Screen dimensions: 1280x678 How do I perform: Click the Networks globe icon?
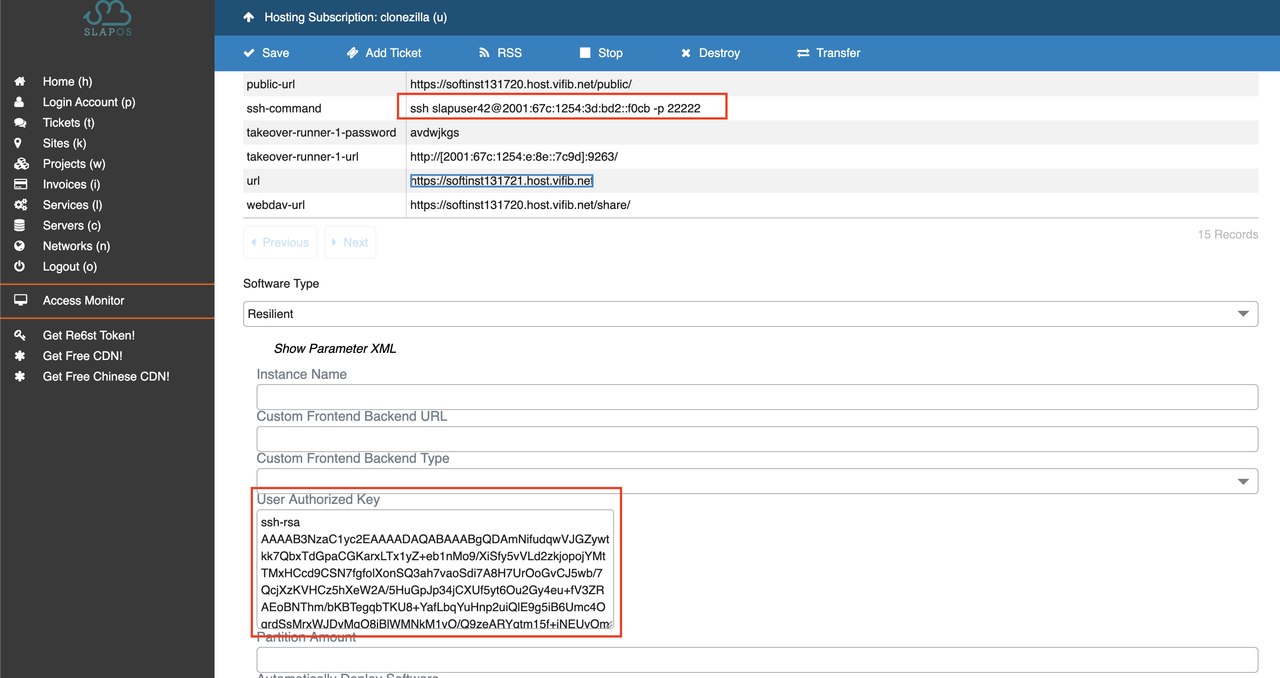[20, 246]
